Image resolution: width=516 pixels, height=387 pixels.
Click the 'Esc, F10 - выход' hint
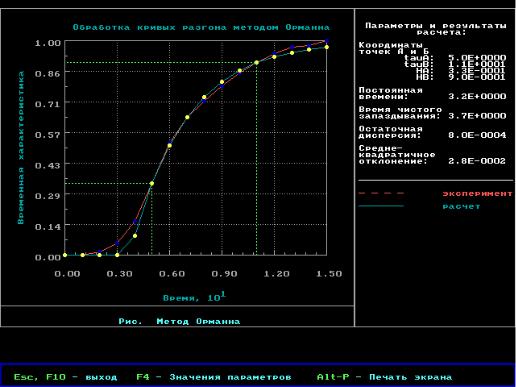tap(65, 377)
